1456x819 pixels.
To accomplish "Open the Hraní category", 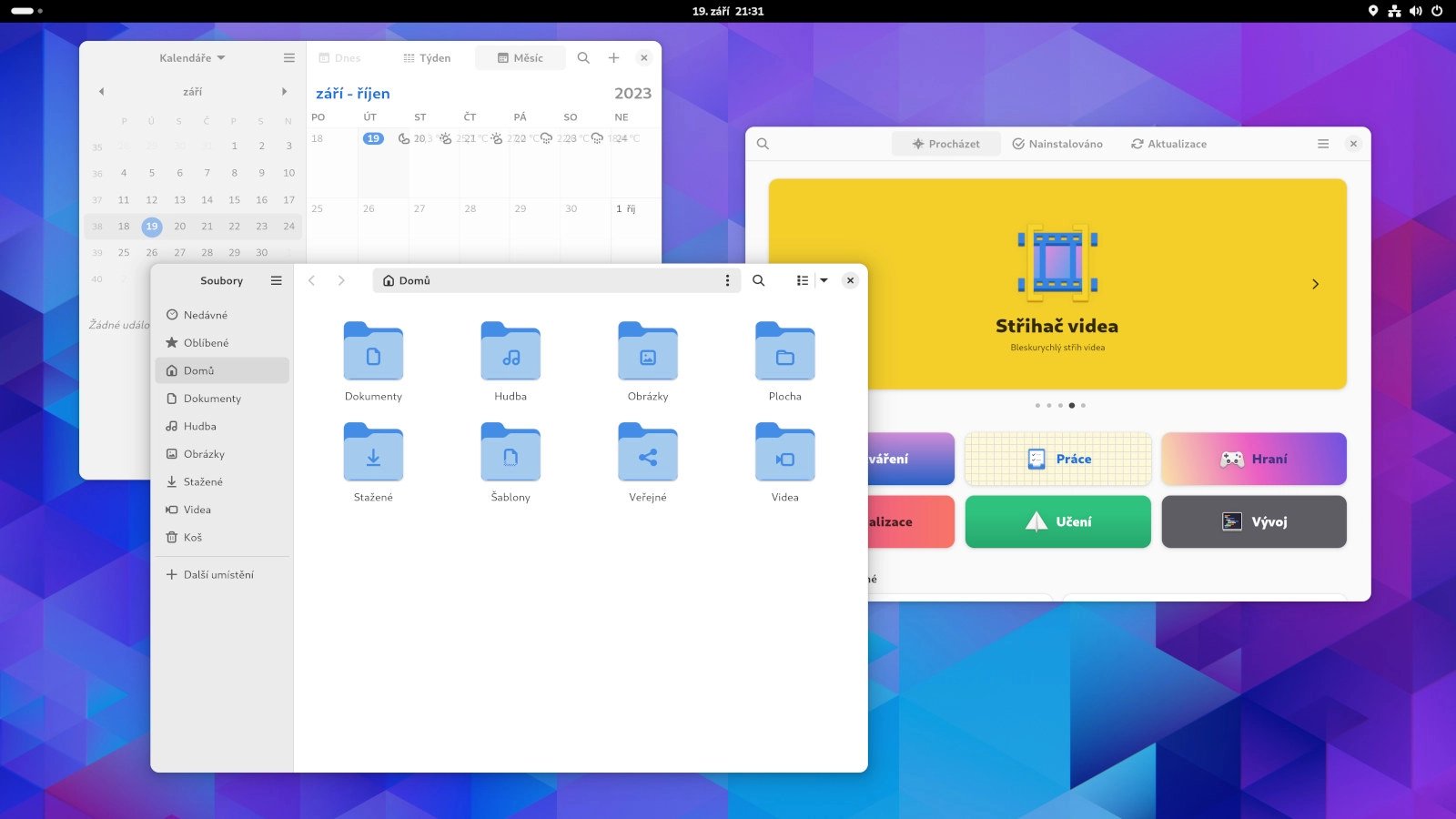I will pos(1254,459).
